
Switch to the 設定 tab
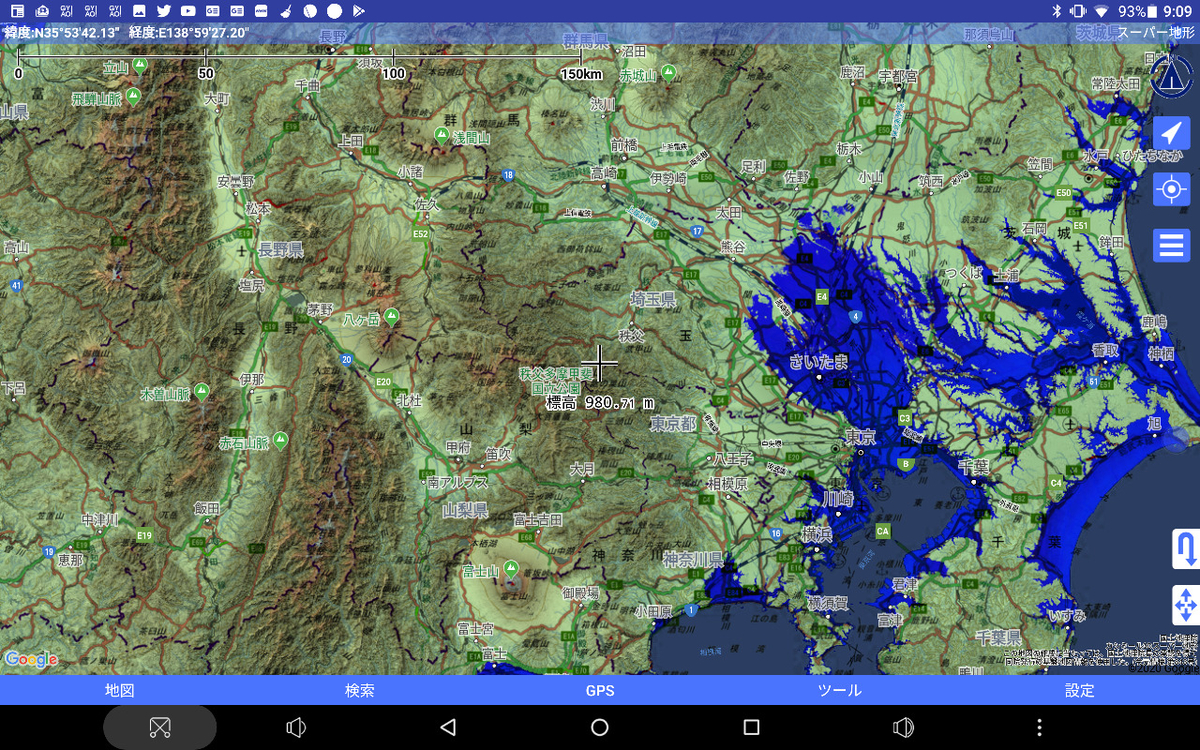pos(1080,690)
